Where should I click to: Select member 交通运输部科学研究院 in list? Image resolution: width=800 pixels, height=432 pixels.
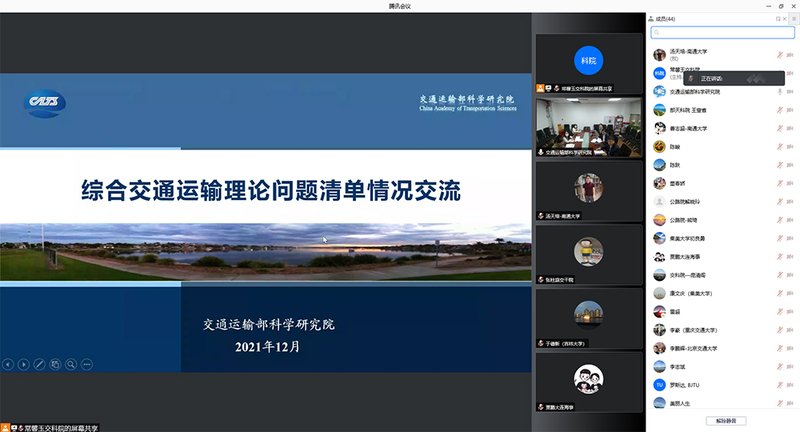[722, 91]
